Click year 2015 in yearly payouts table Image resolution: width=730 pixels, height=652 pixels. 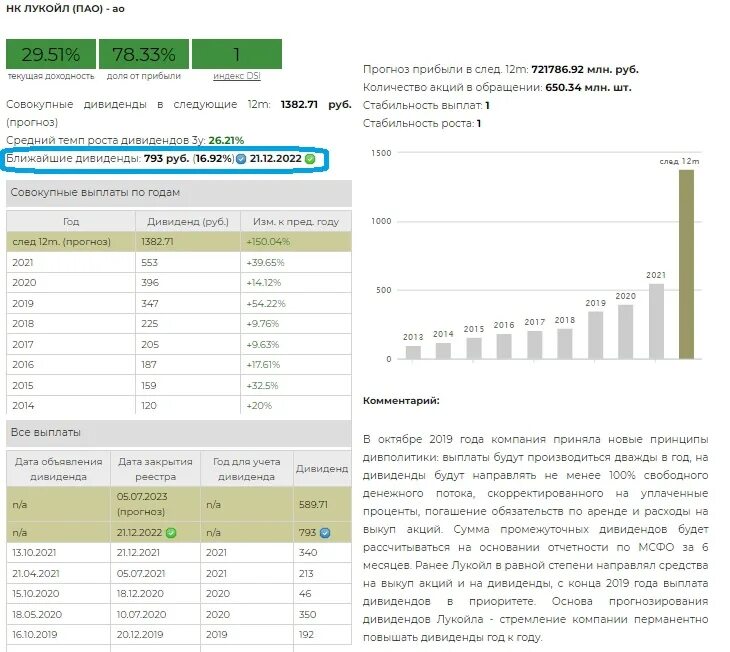coord(23,386)
